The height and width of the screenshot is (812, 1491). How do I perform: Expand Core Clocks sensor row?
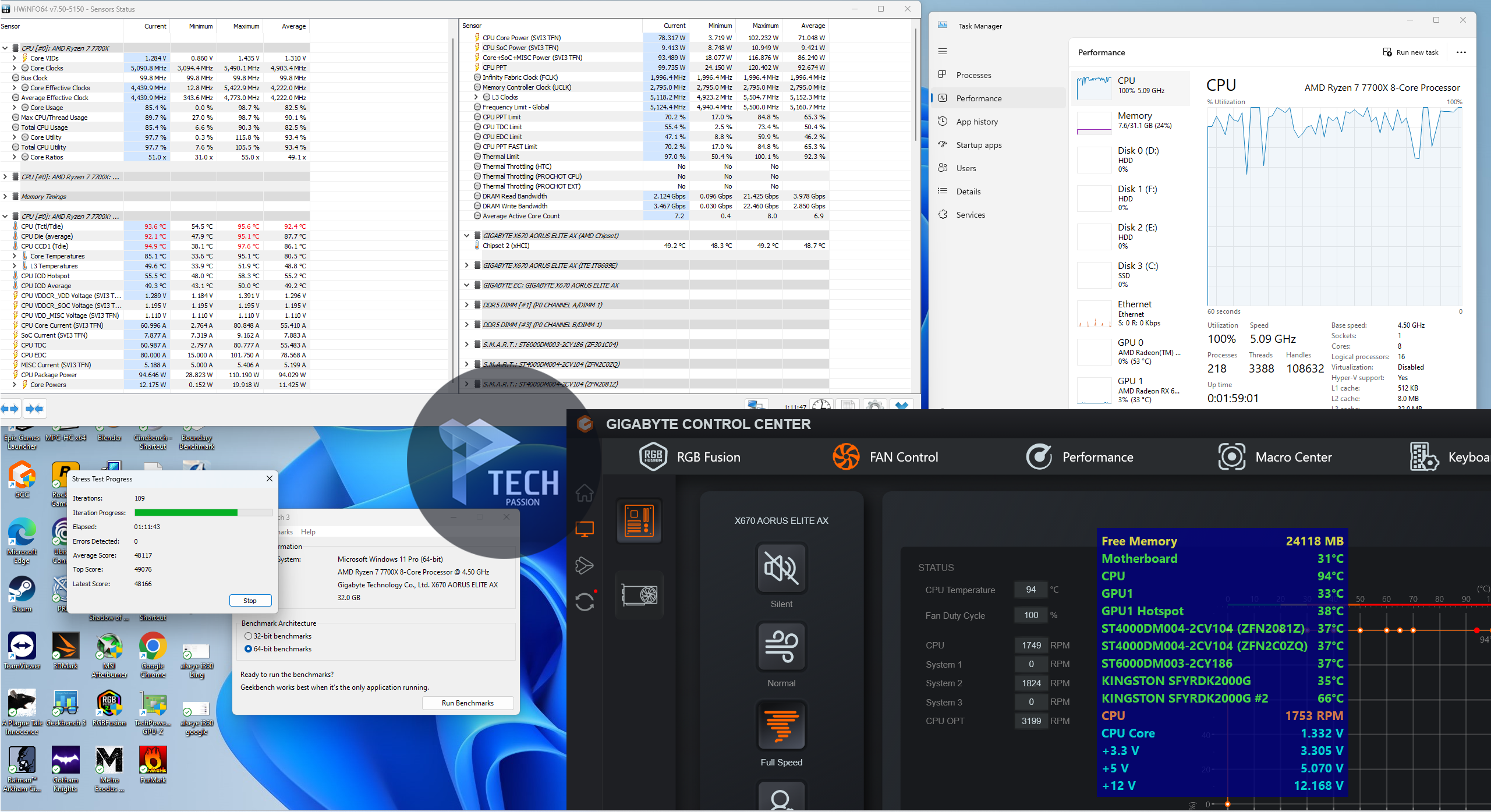15,68
